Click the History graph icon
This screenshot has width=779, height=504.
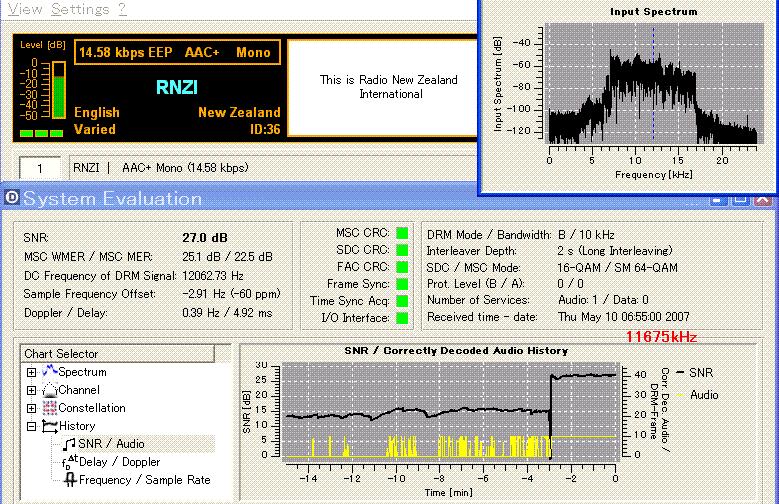click(50, 426)
